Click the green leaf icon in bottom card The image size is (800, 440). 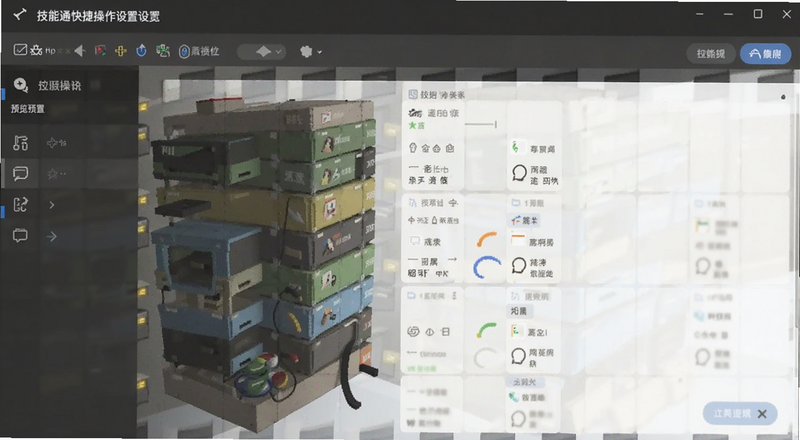(x=514, y=397)
